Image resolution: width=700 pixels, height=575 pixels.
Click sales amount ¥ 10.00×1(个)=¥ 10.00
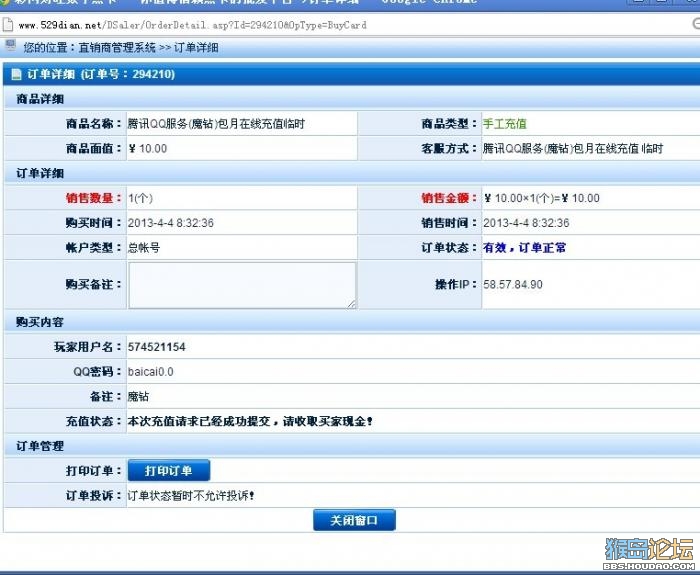click(542, 198)
